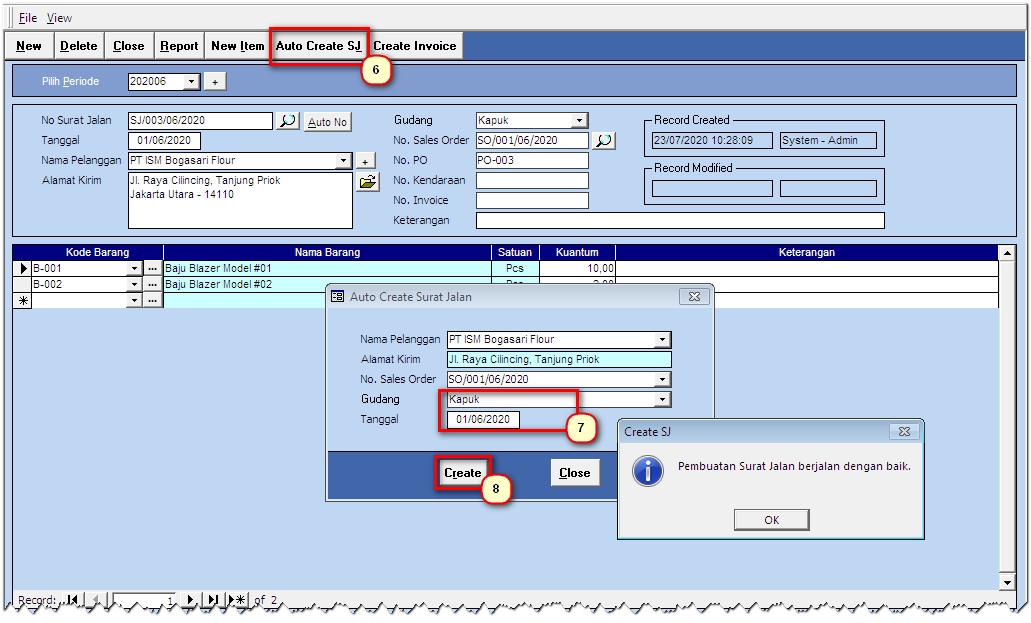Expand the Pilih Periode dropdown
1031x623 pixels.
(x=192, y=82)
